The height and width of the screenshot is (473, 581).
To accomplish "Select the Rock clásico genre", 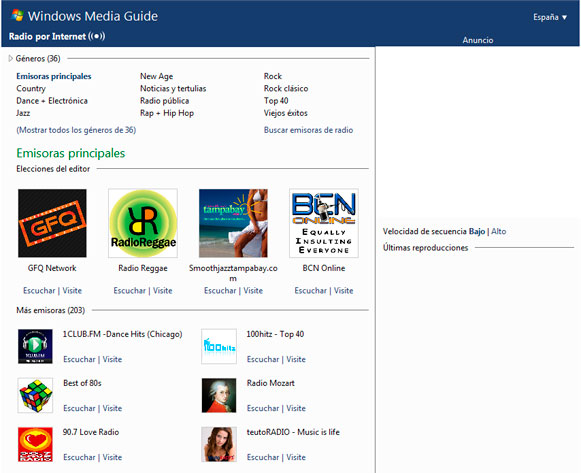I will [286, 89].
